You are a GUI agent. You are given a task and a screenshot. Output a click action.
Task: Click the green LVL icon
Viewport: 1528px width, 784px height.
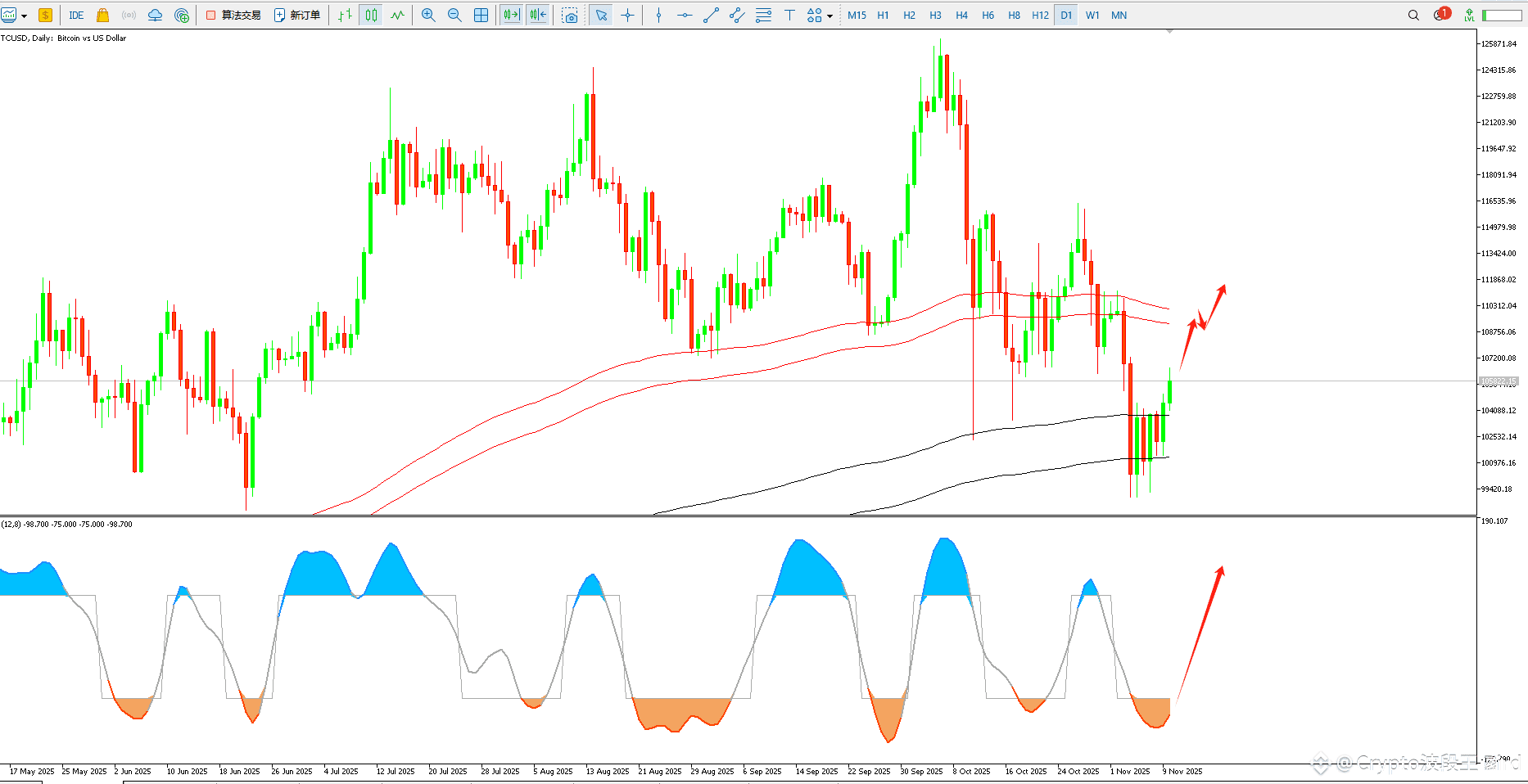(x=1470, y=15)
